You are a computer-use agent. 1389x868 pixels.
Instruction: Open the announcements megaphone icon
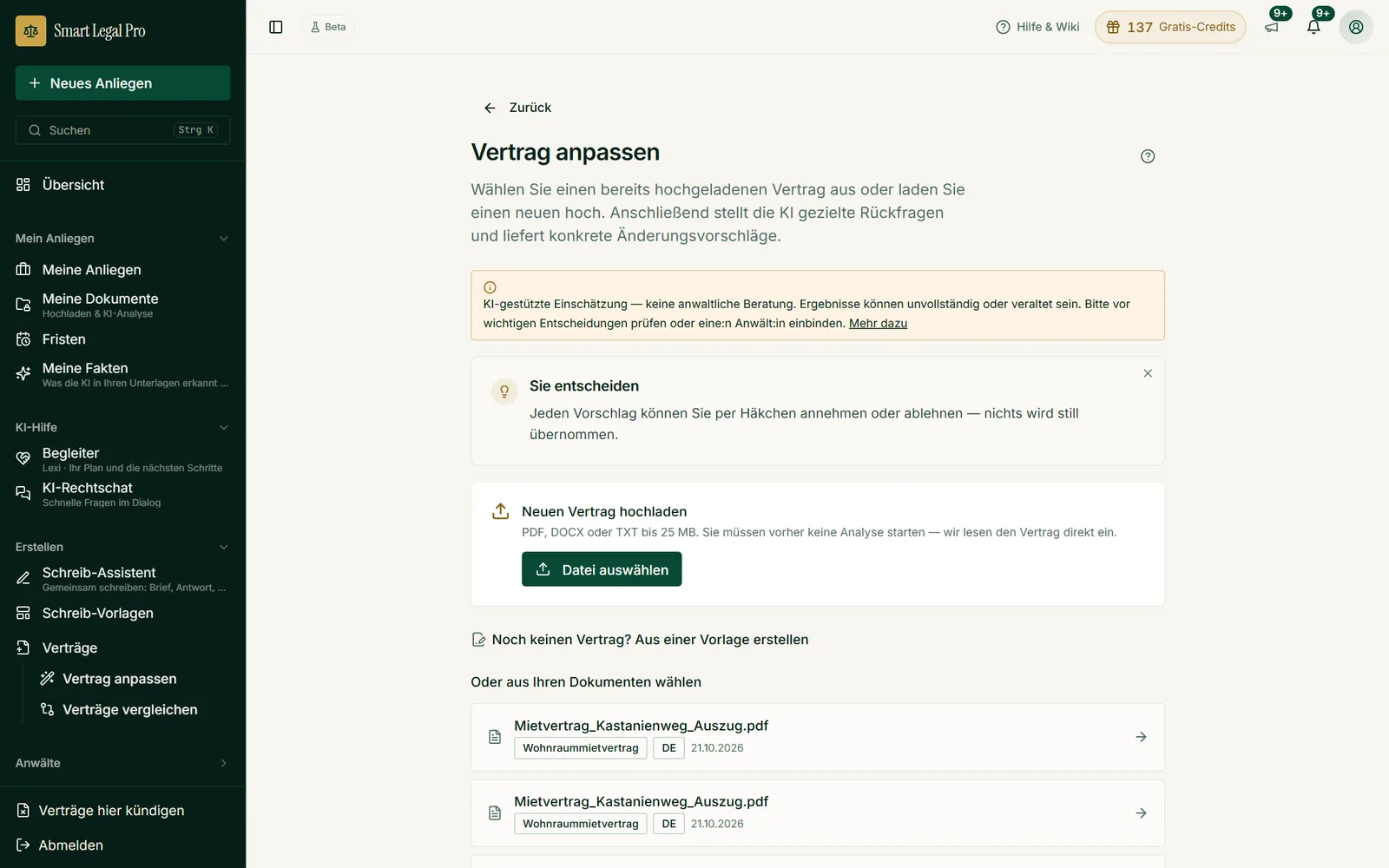point(1272,27)
